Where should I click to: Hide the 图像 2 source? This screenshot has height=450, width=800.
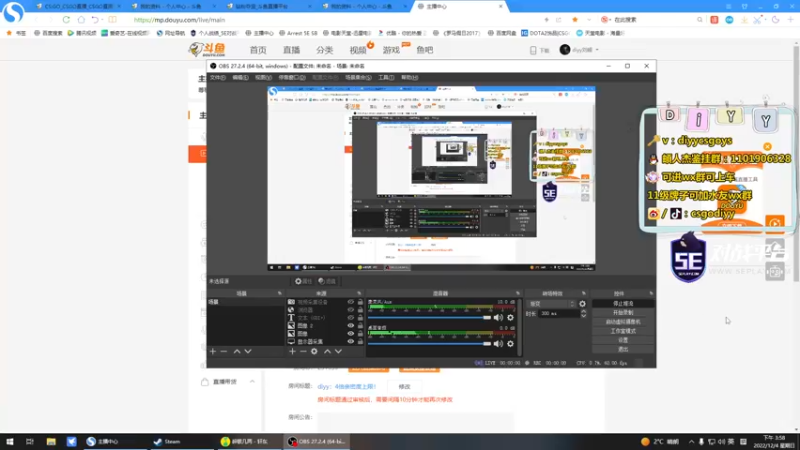pyautogui.click(x=351, y=326)
